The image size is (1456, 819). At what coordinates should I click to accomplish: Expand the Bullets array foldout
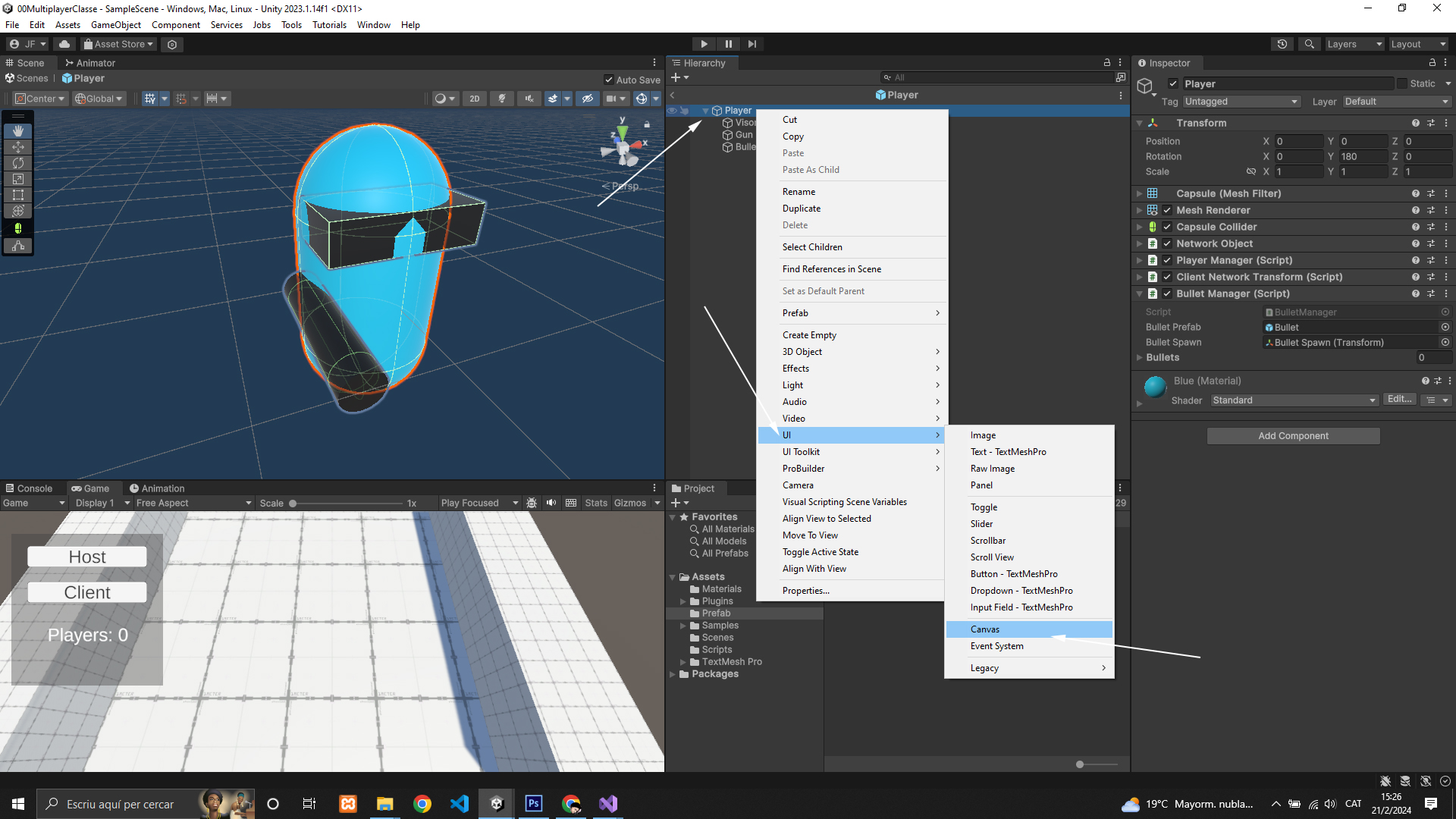pyautogui.click(x=1139, y=357)
